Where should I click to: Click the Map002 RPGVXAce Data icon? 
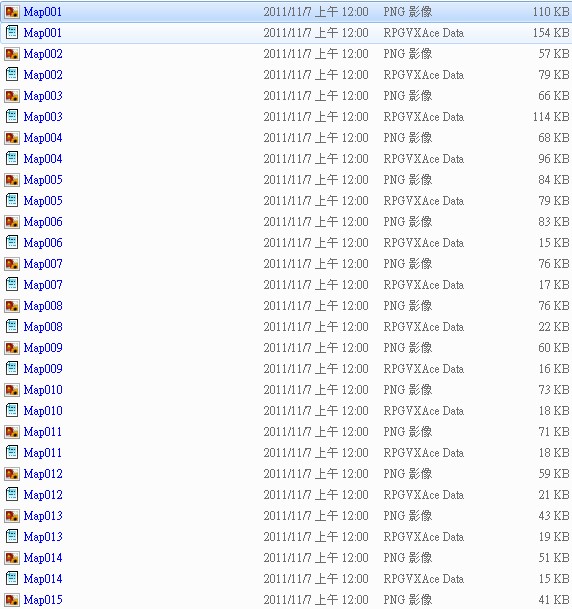pyautogui.click(x=12, y=75)
